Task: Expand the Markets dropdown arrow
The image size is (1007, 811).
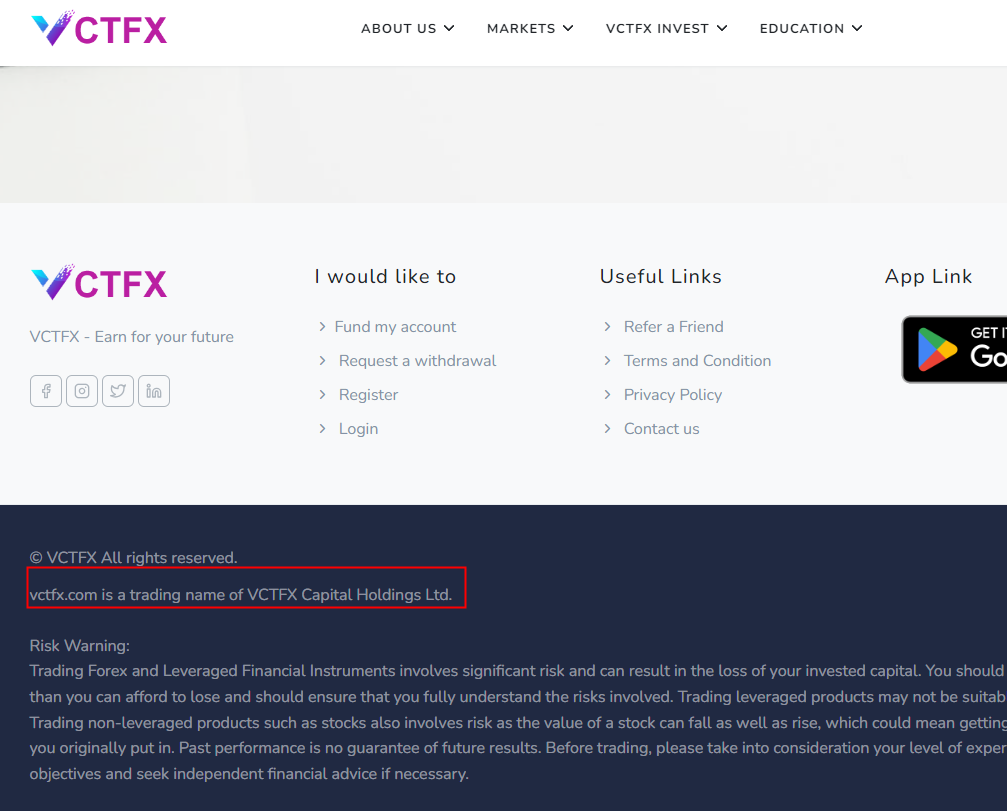Action: click(x=568, y=28)
